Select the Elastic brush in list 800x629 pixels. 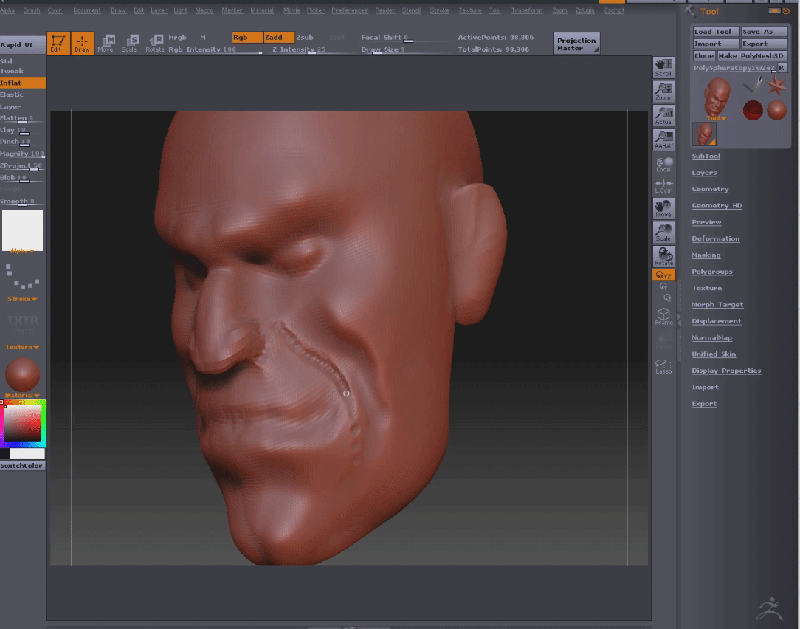[x=12, y=95]
